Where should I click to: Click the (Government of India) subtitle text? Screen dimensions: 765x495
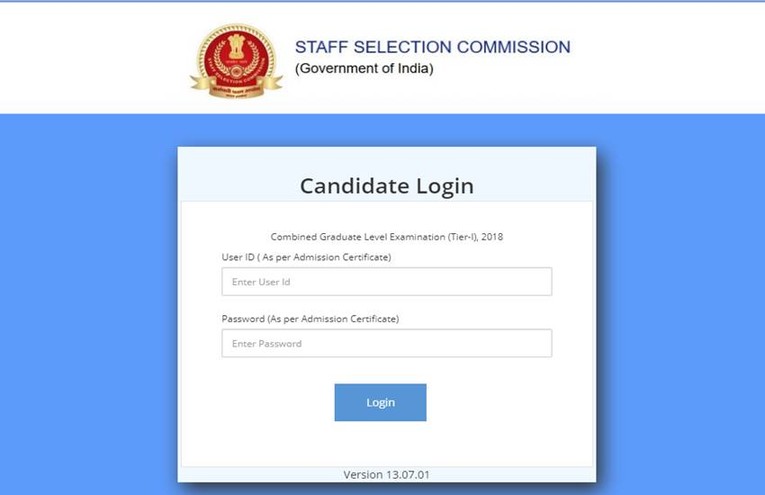(x=364, y=68)
